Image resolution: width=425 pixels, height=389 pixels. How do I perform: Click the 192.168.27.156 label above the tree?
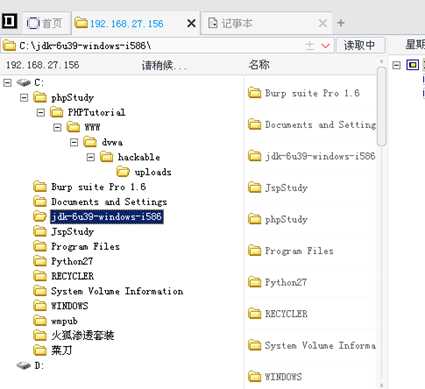tap(43, 65)
